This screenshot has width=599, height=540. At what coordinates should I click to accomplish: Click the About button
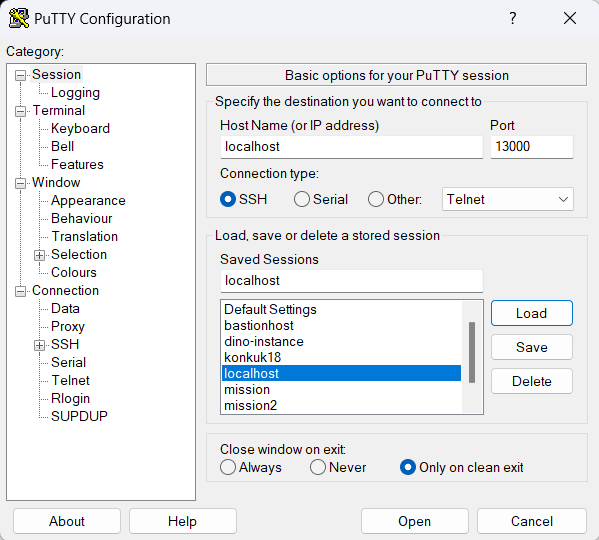point(67,521)
